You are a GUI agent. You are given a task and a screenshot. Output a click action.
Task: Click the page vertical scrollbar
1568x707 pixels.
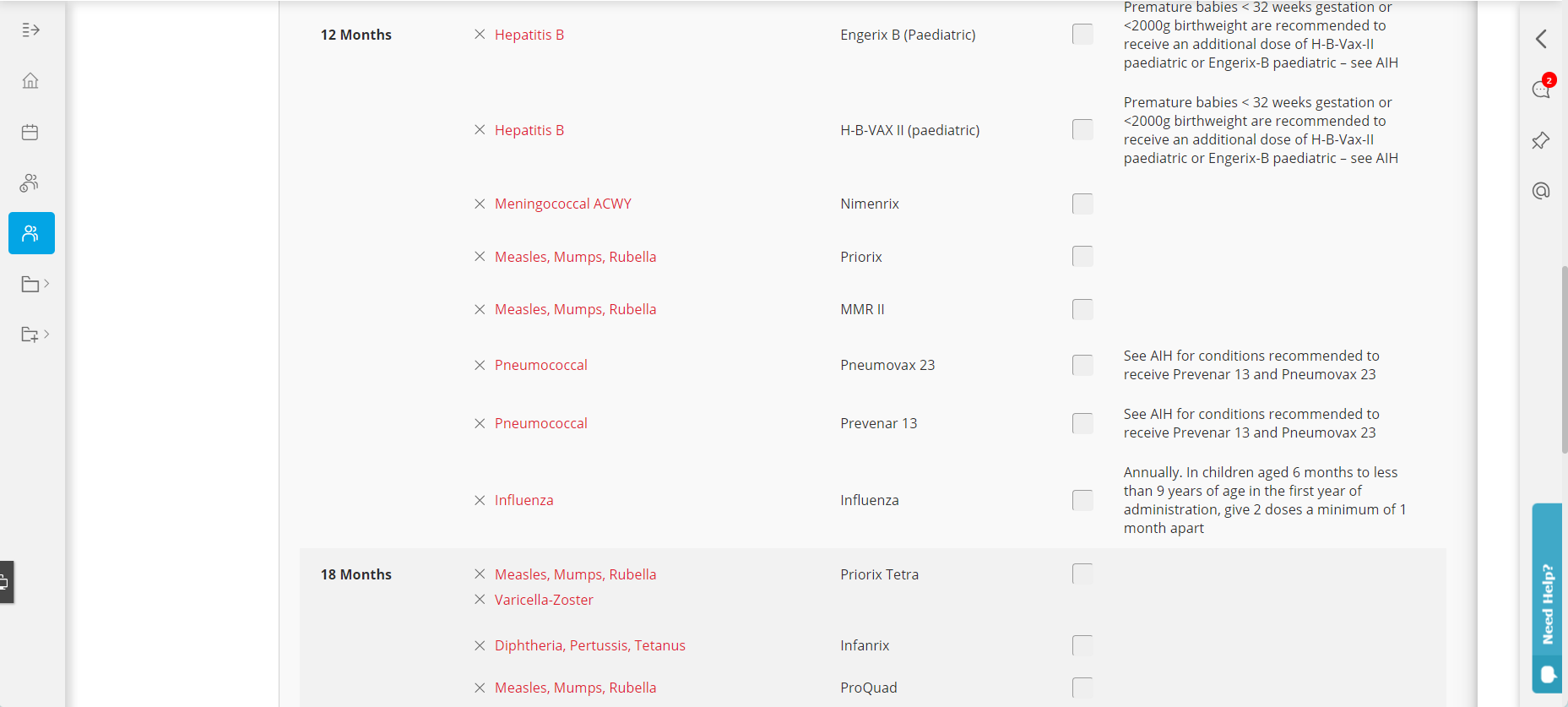[1564, 360]
